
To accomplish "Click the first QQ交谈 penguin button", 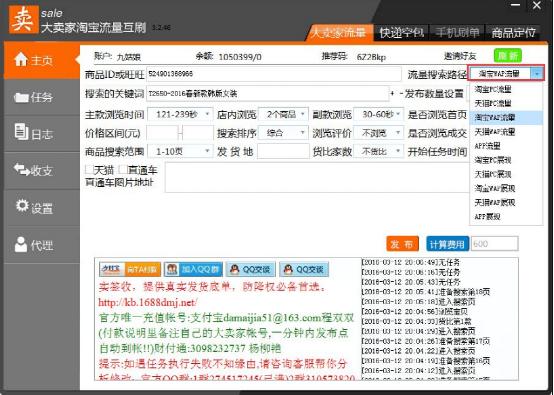I will tap(252, 270).
